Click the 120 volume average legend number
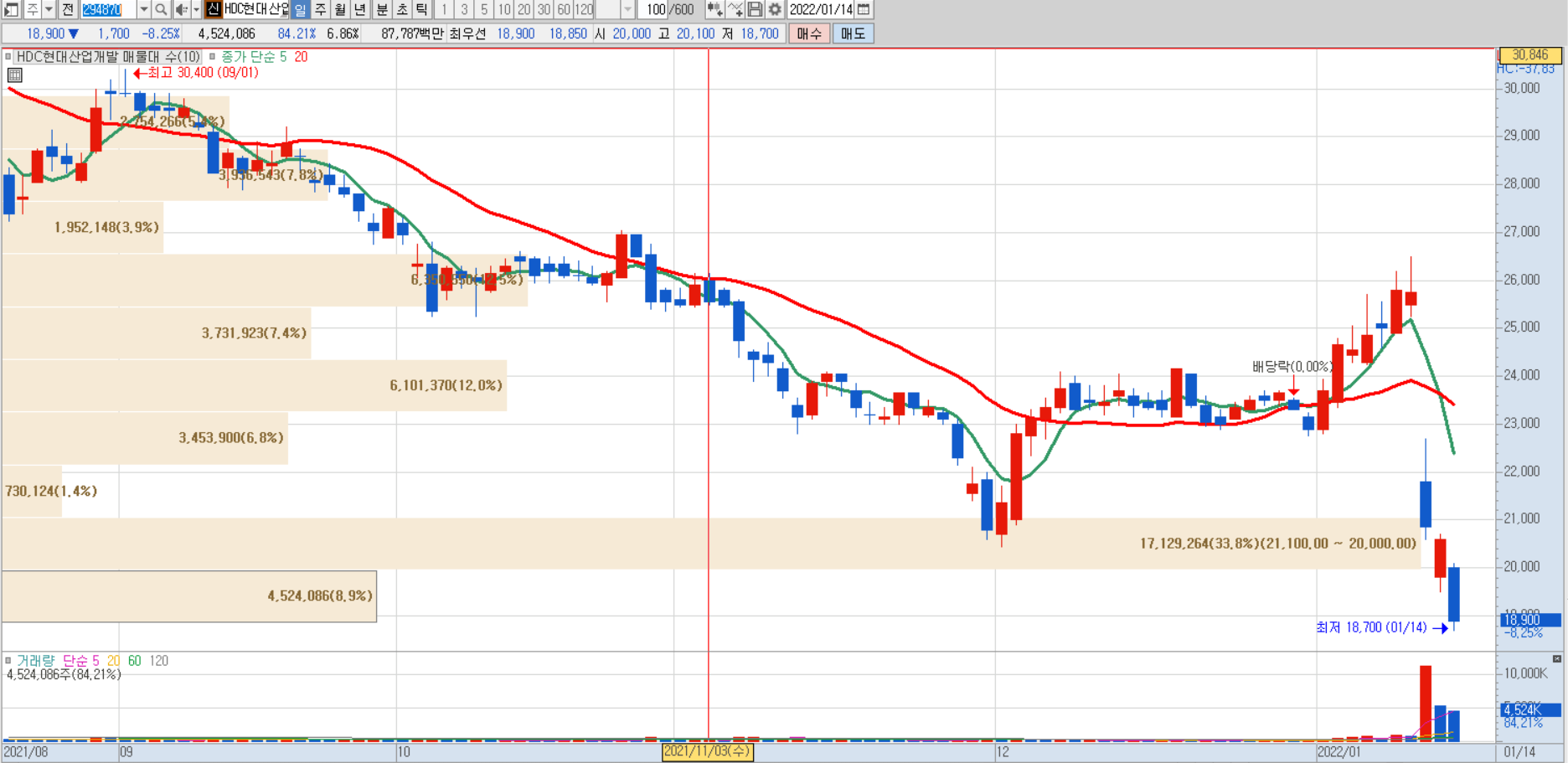 (x=158, y=661)
